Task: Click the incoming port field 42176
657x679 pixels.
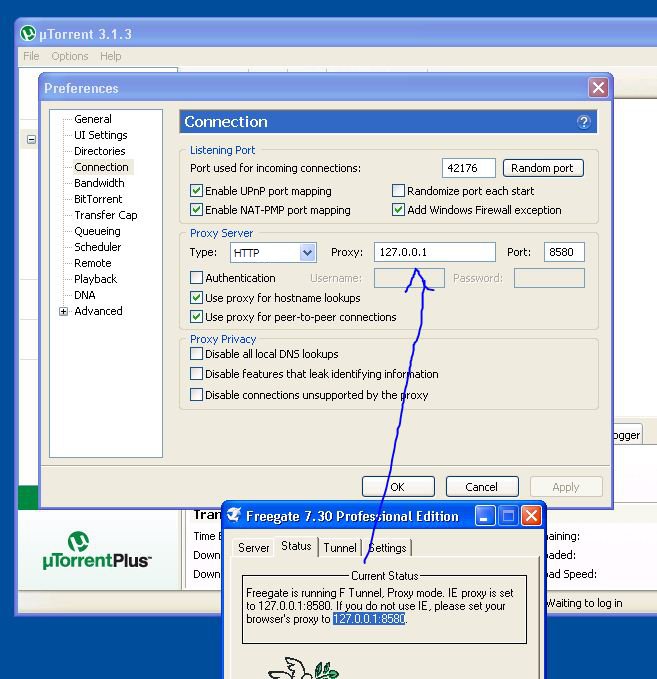Action: click(x=469, y=168)
